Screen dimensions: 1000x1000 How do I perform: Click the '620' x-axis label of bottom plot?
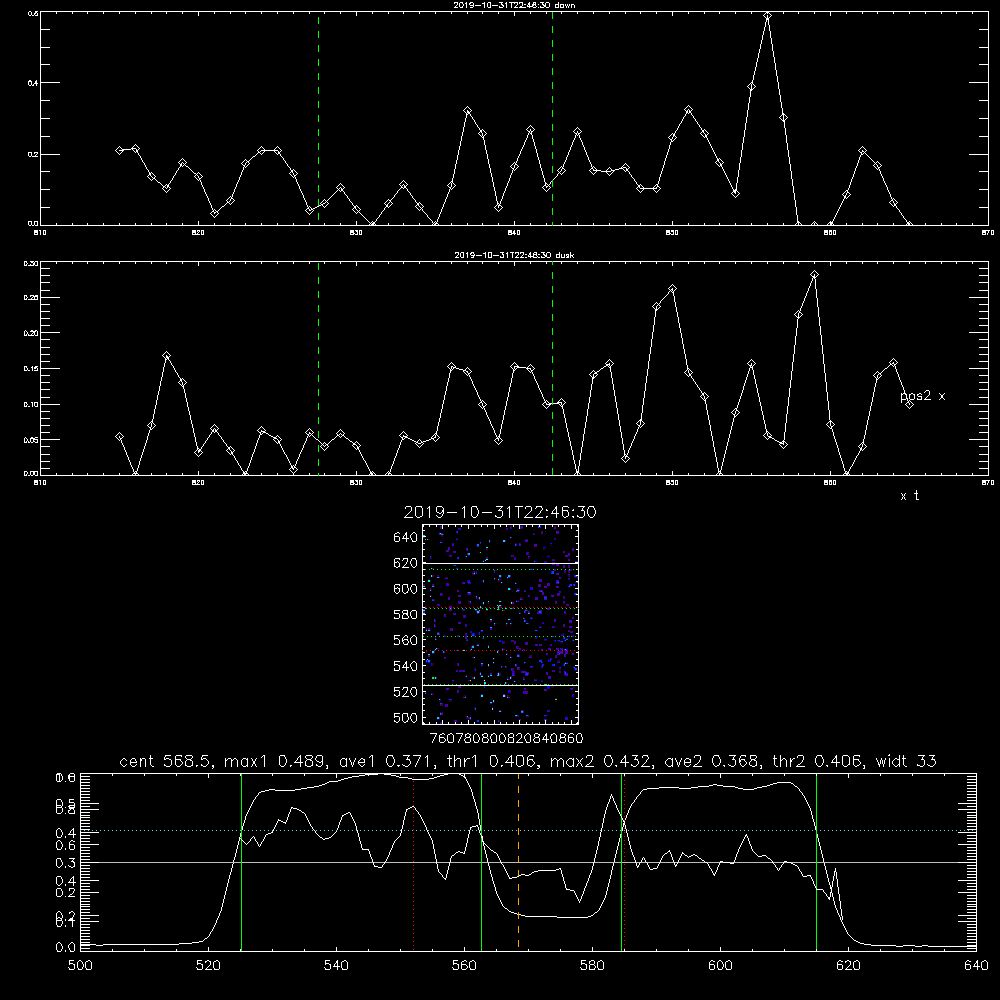click(848, 966)
